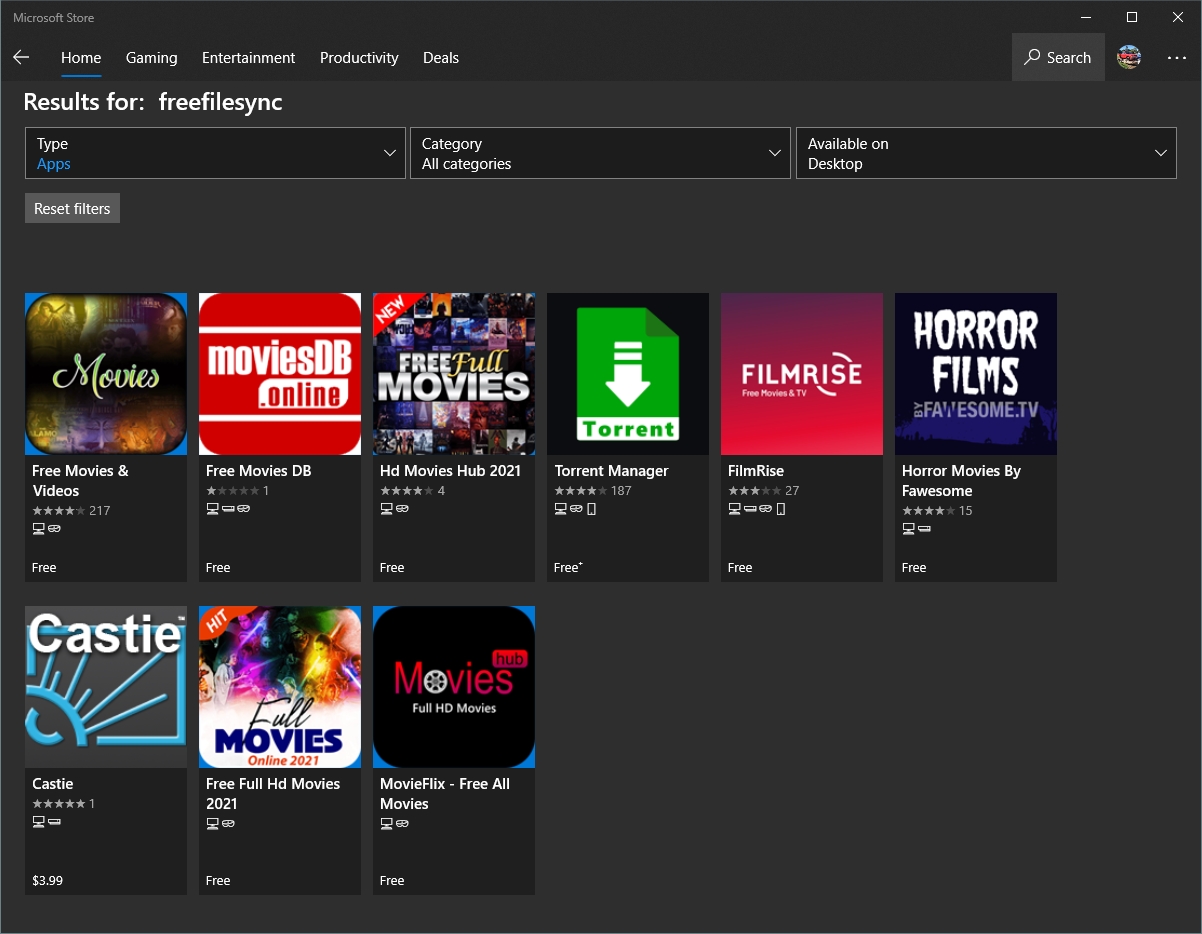
Task: Click the 217 ratings count
Action: pyautogui.click(x=99, y=511)
